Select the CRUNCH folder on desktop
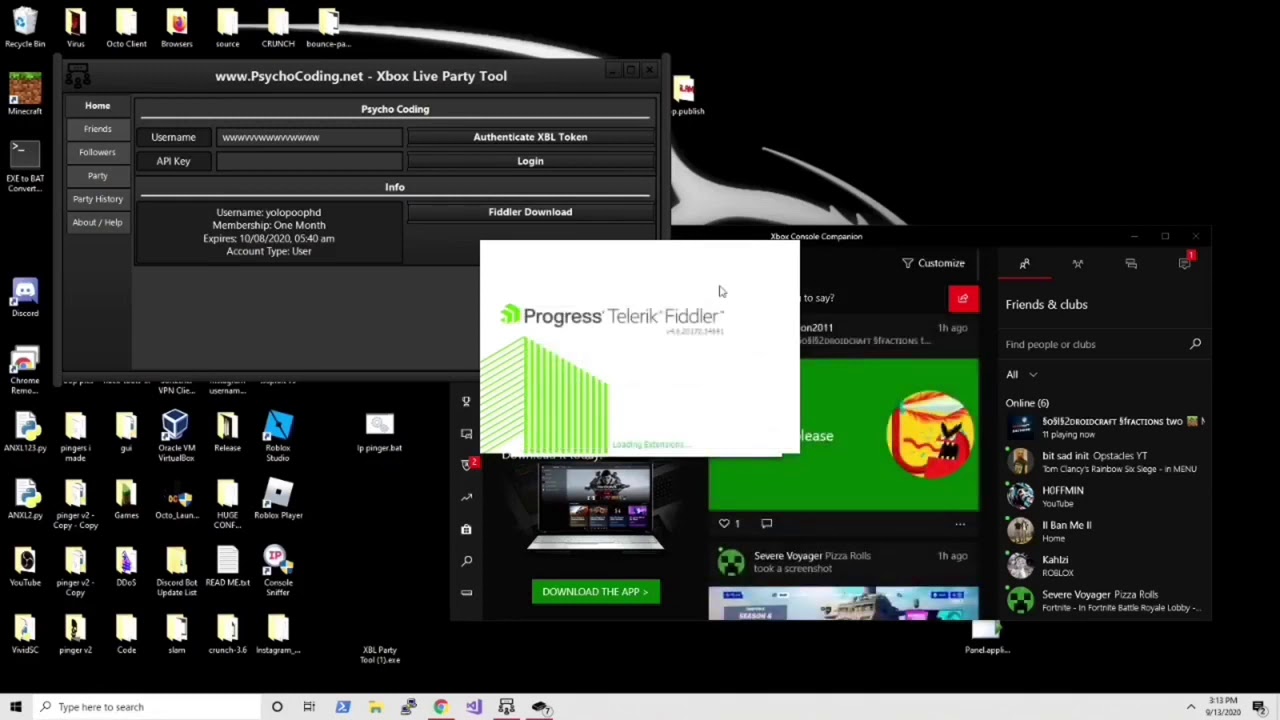Screen dimensions: 1280x720 (278, 28)
